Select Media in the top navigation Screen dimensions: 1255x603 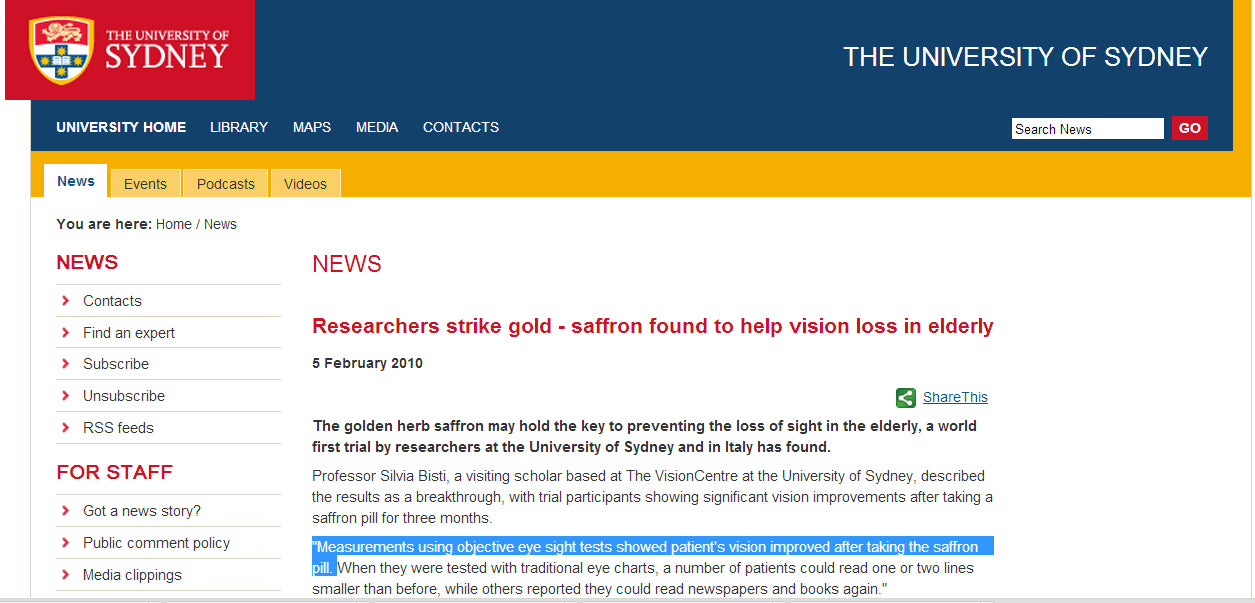(x=376, y=127)
